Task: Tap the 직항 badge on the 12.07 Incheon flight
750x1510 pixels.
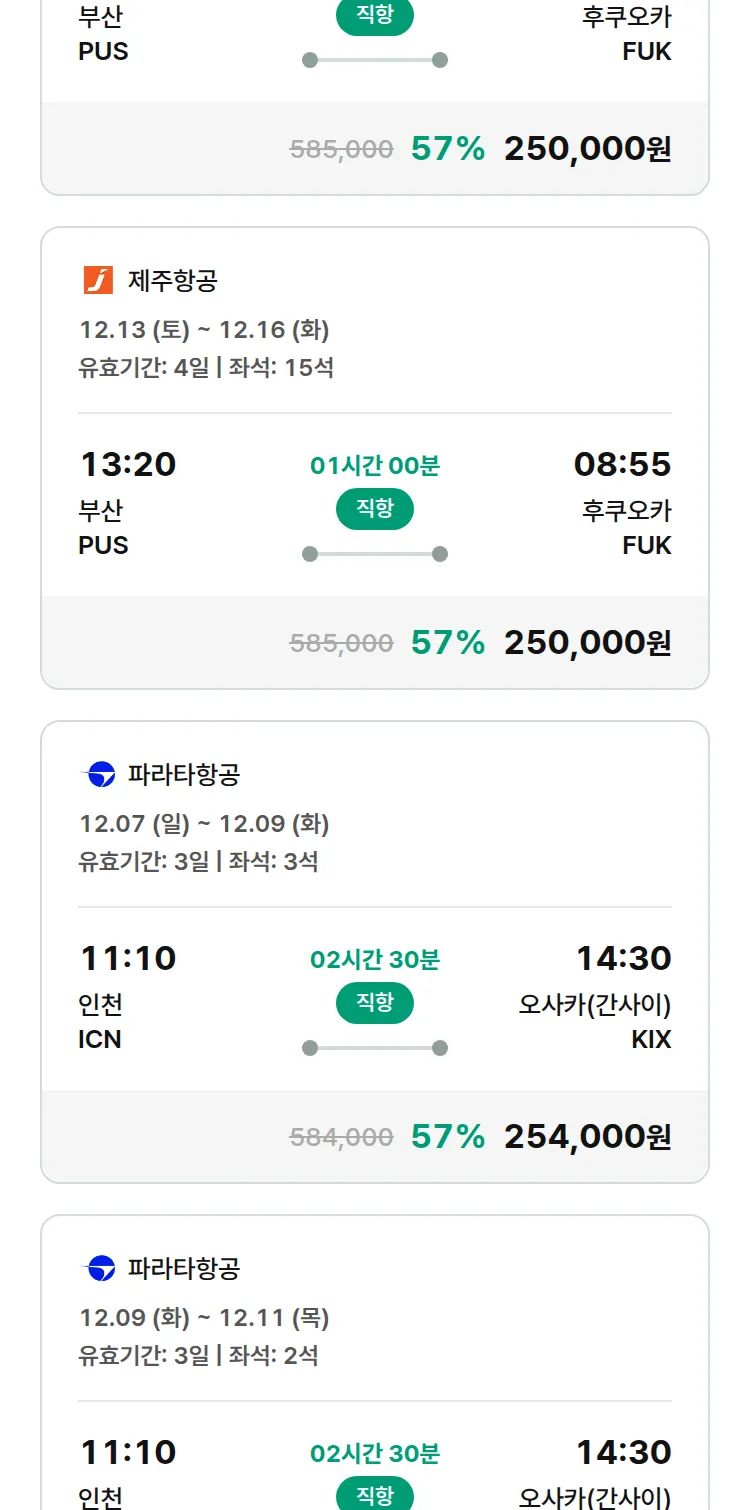Action: [x=375, y=1003]
